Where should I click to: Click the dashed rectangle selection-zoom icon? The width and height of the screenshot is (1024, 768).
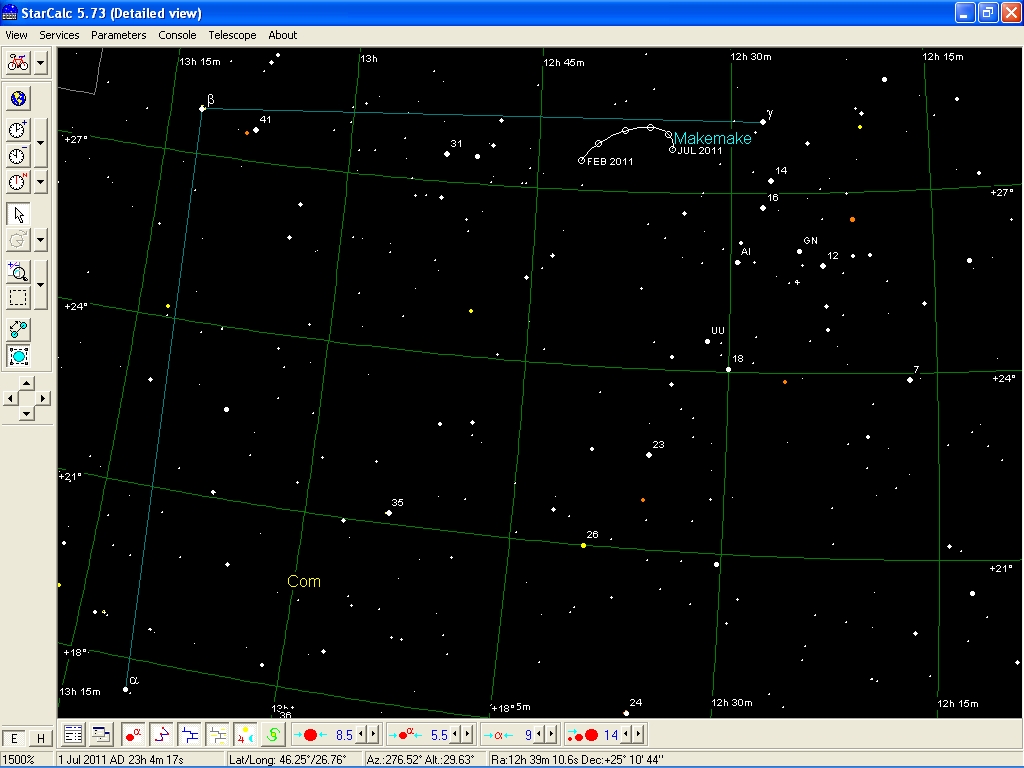18,297
